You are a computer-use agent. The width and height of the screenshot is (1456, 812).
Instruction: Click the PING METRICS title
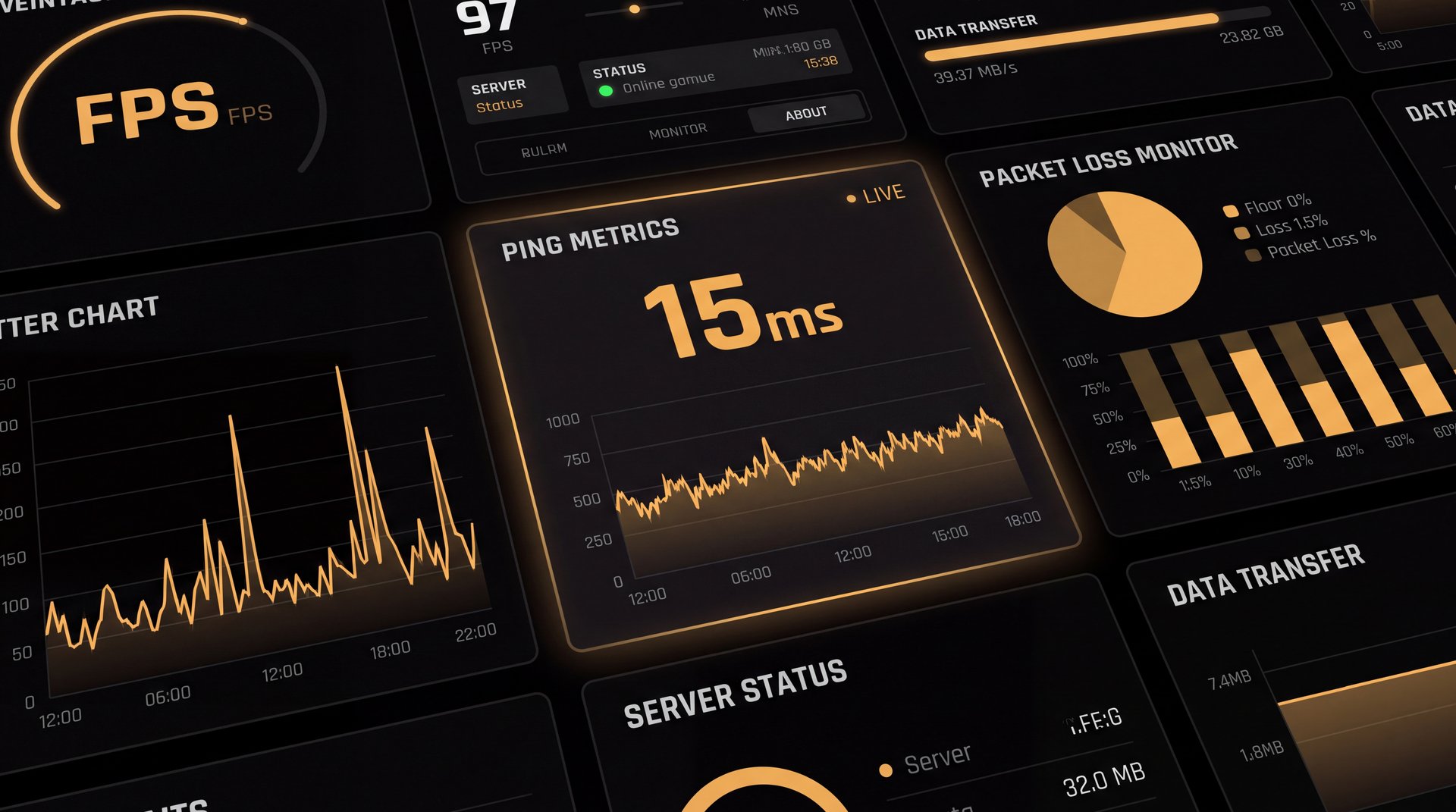590,238
